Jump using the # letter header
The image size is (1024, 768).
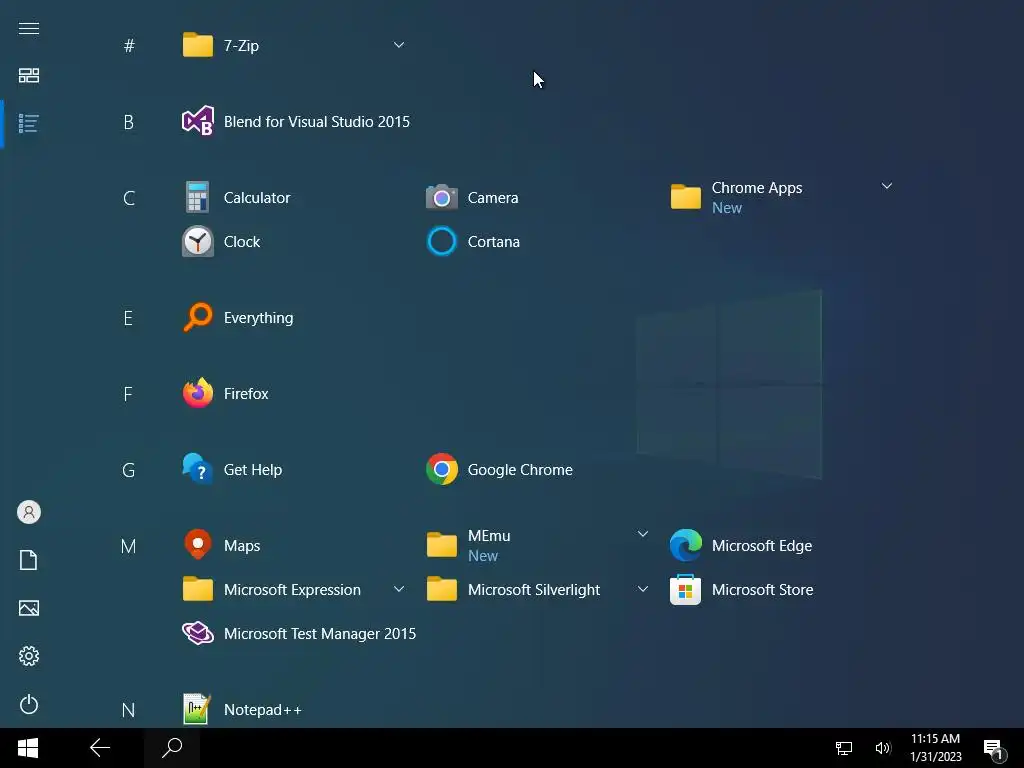pos(129,46)
